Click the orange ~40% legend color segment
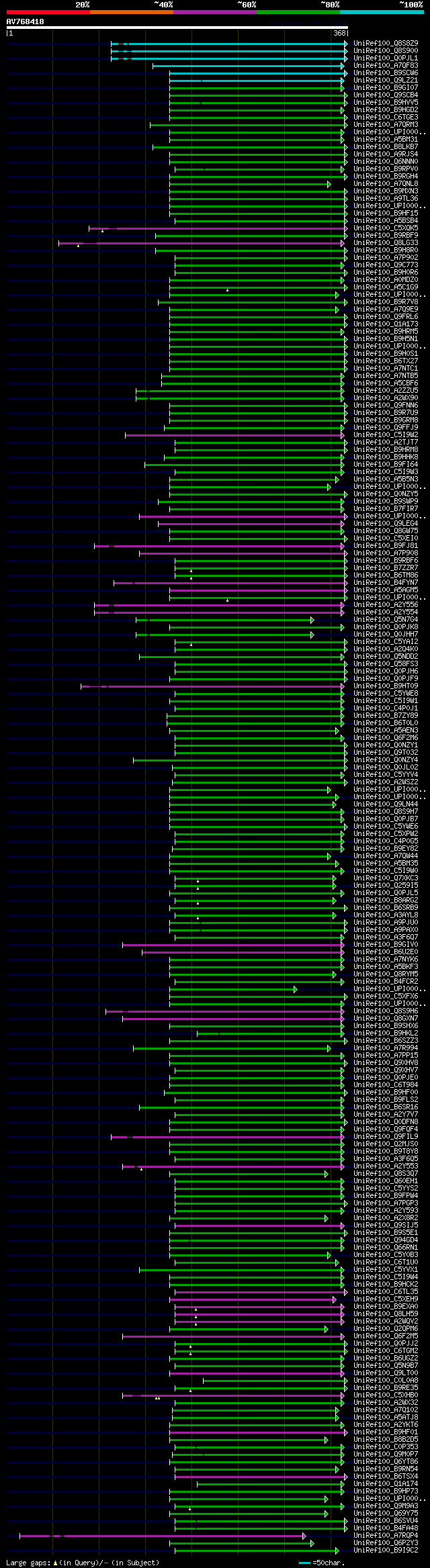Viewport: 430px width, 1568px height. click(x=132, y=12)
